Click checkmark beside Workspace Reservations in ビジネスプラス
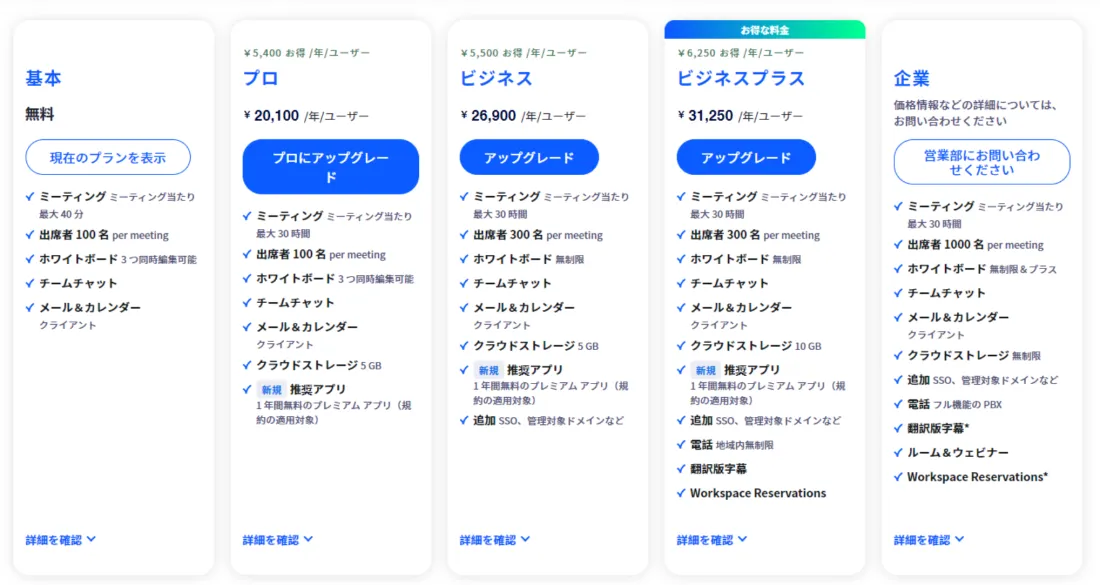Viewport: 1100px width, 585px height. [x=681, y=493]
